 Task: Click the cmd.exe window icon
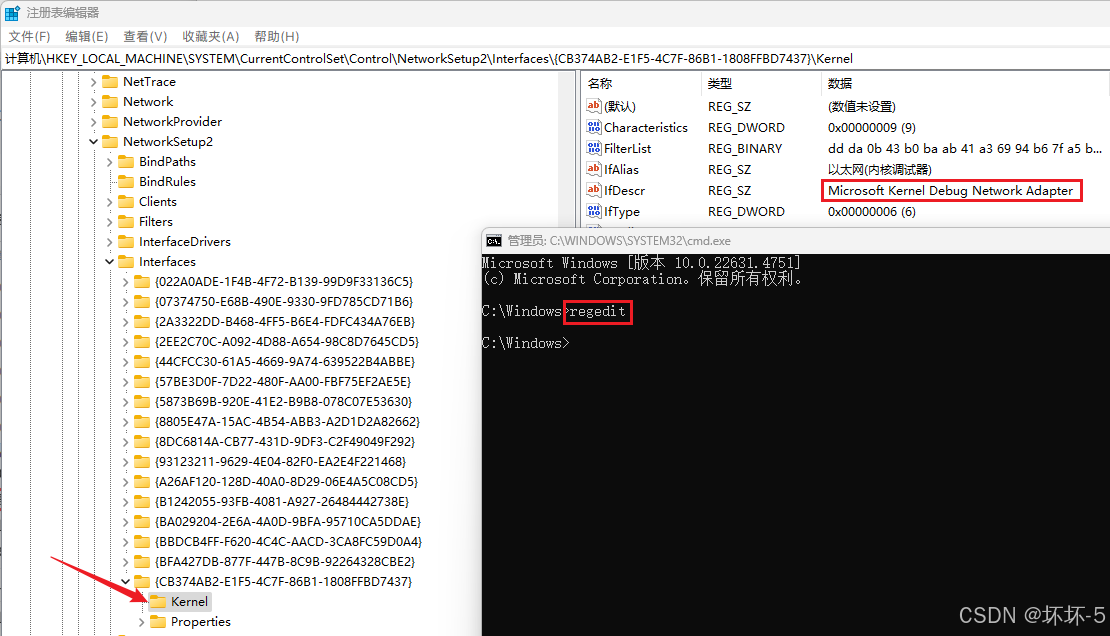[x=494, y=241]
